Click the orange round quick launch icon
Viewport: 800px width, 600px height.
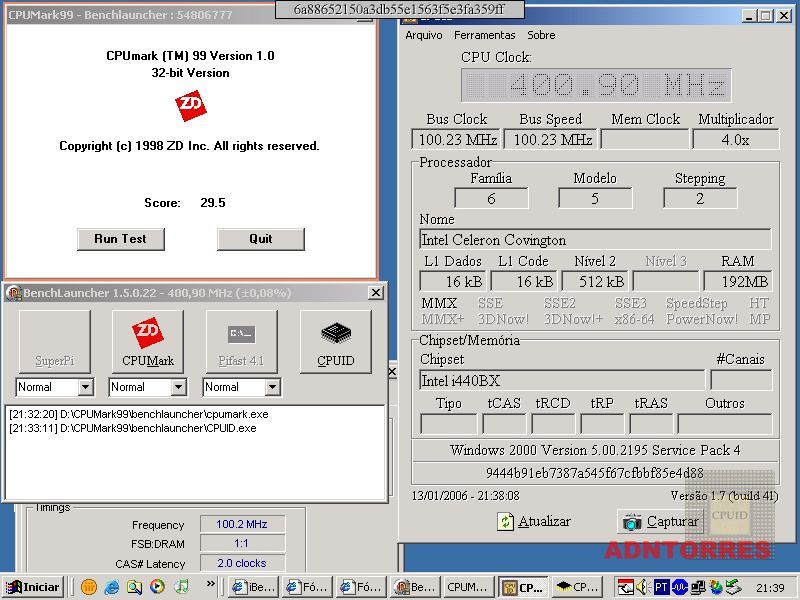pos(89,587)
